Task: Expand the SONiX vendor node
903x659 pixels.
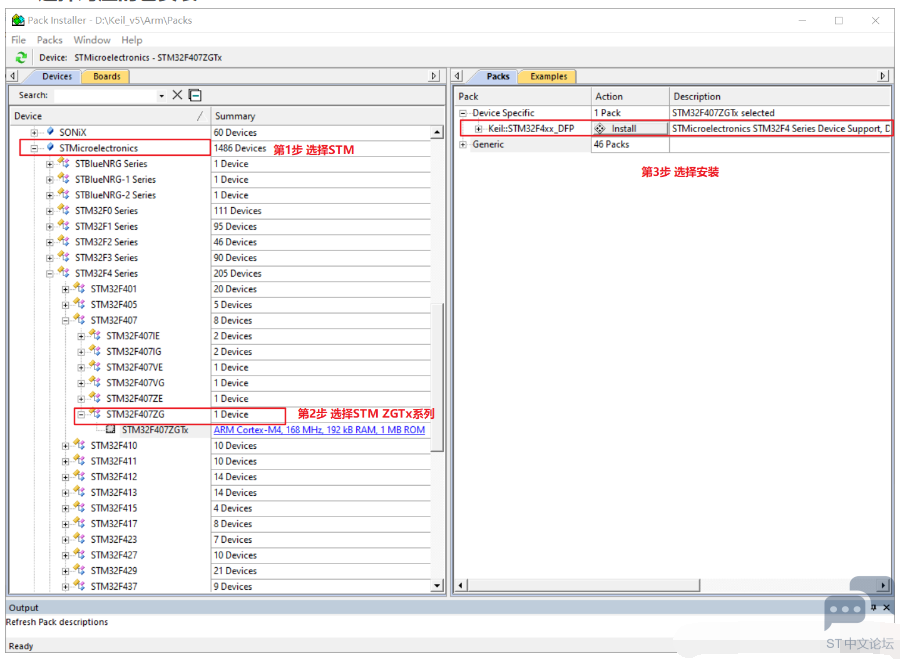Action: tap(35, 132)
